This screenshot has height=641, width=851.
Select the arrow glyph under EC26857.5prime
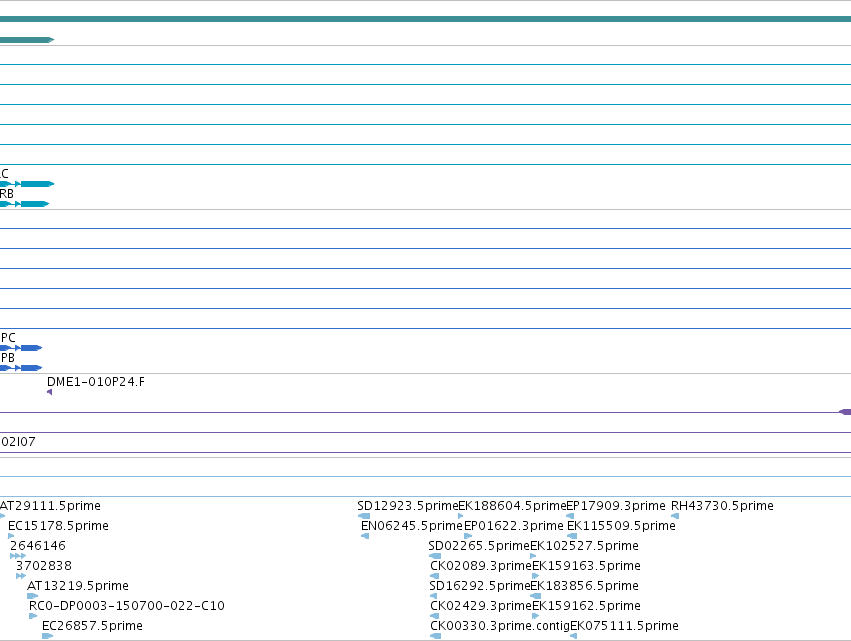click(x=47, y=636)
